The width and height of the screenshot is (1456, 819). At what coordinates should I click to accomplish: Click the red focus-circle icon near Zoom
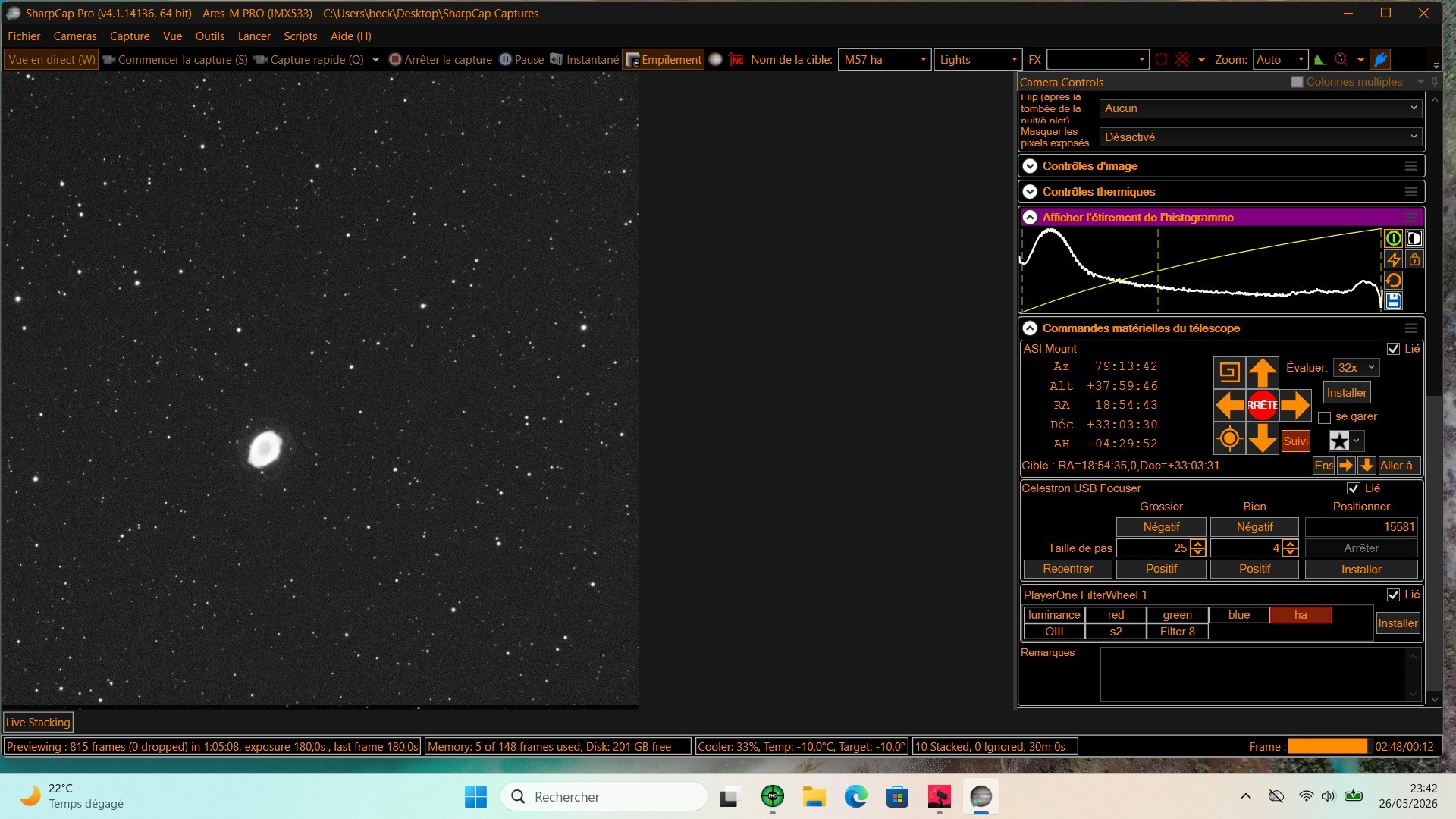click(x=1341, y=60)
